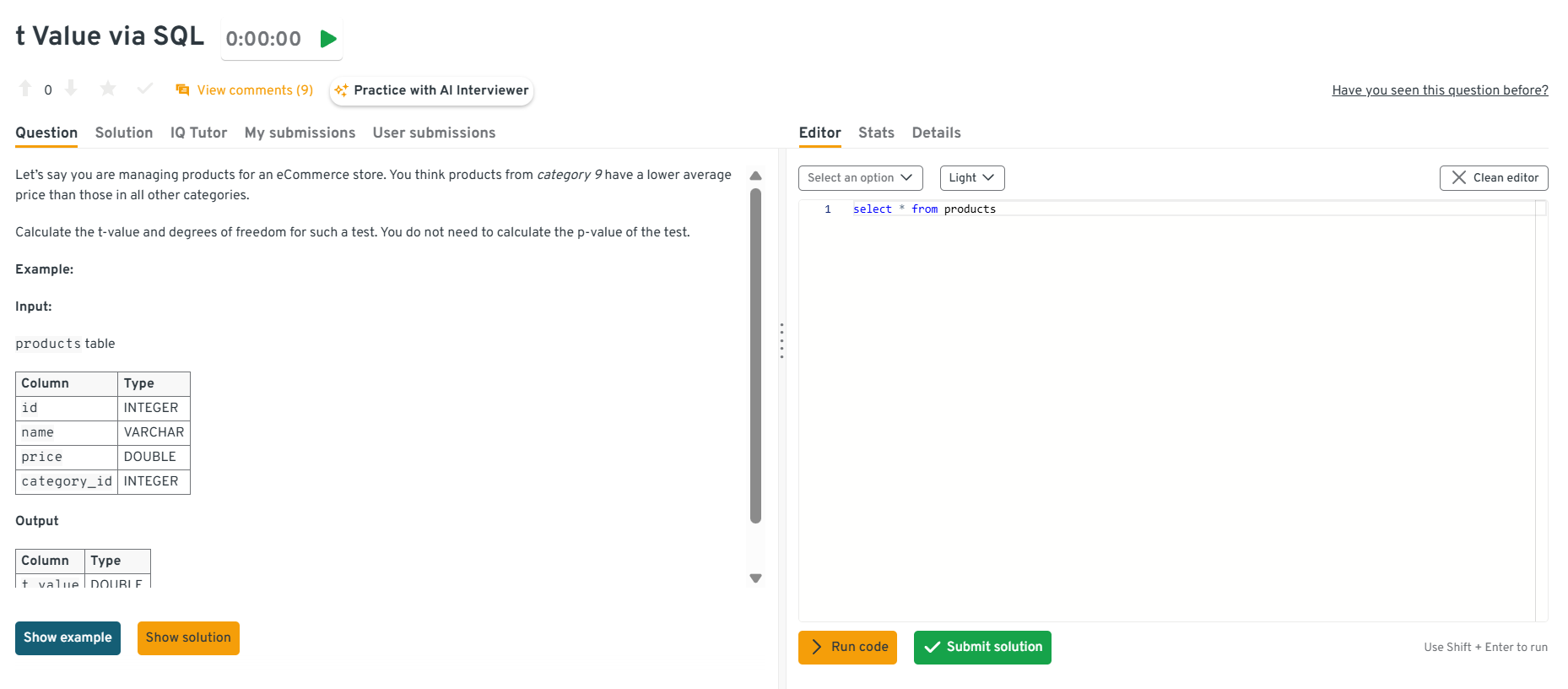
Task: Click the panel divider drag handle
Action: click(x=781, y=340)
